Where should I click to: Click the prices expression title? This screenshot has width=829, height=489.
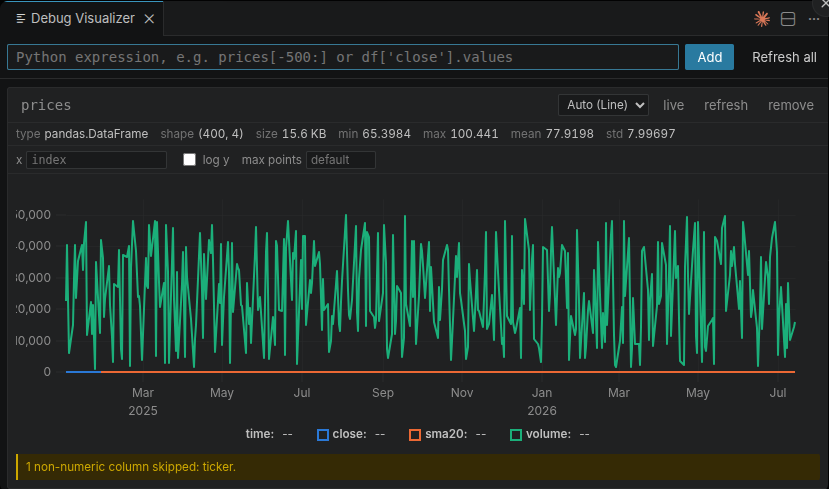46,105
